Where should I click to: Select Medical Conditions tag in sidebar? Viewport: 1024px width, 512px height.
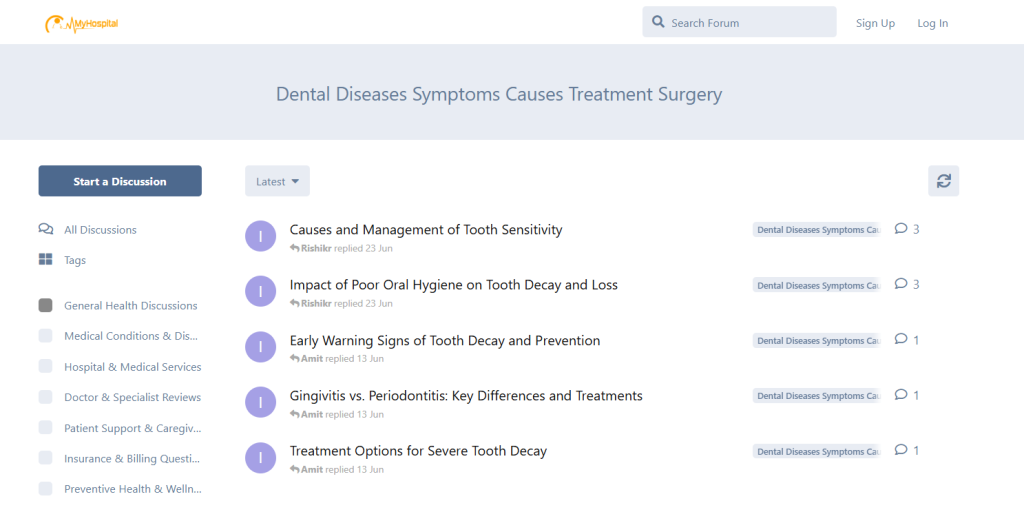pos(130,336)
